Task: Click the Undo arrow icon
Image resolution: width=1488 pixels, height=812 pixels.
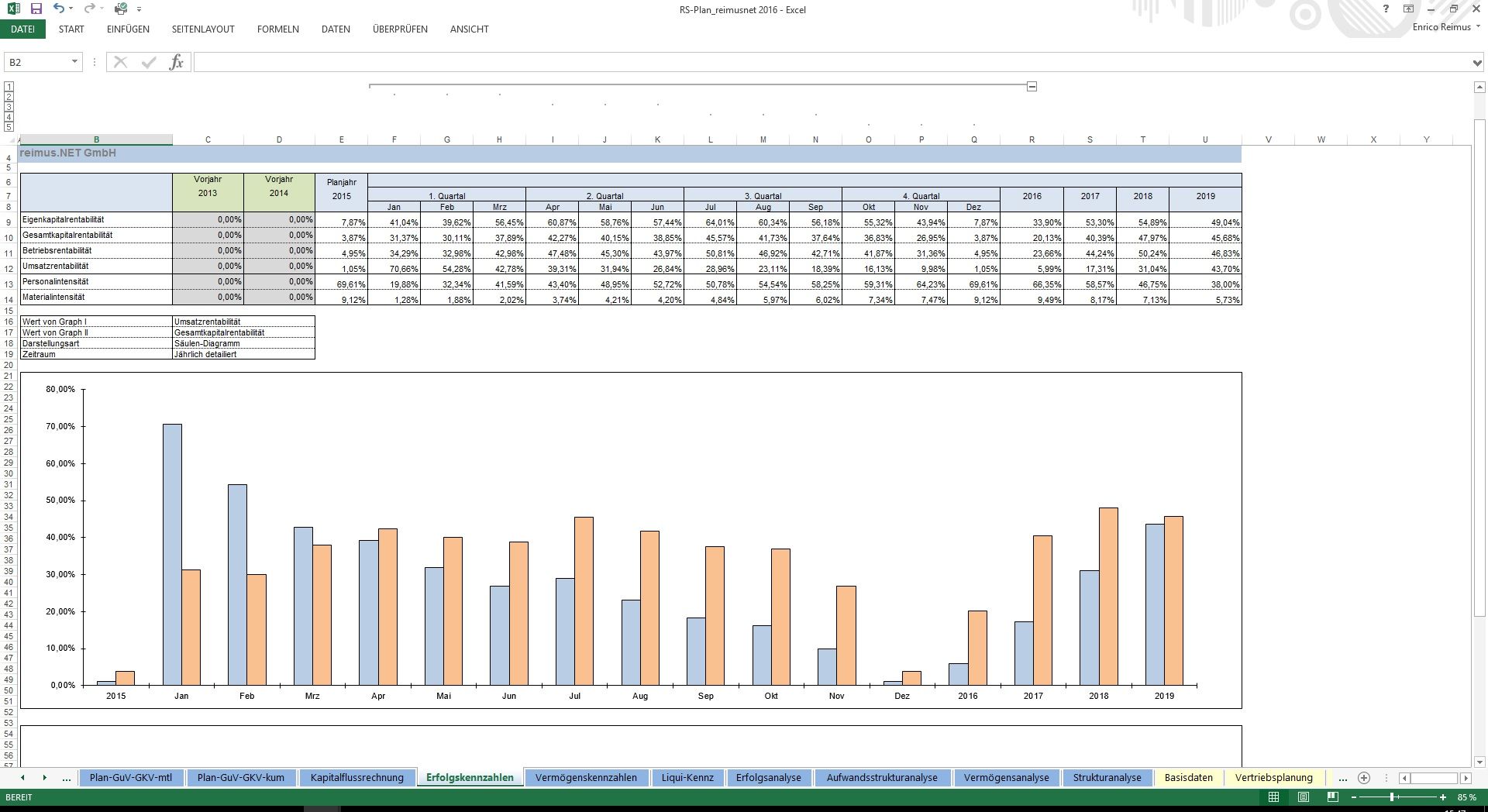Action: coord(60,9)
